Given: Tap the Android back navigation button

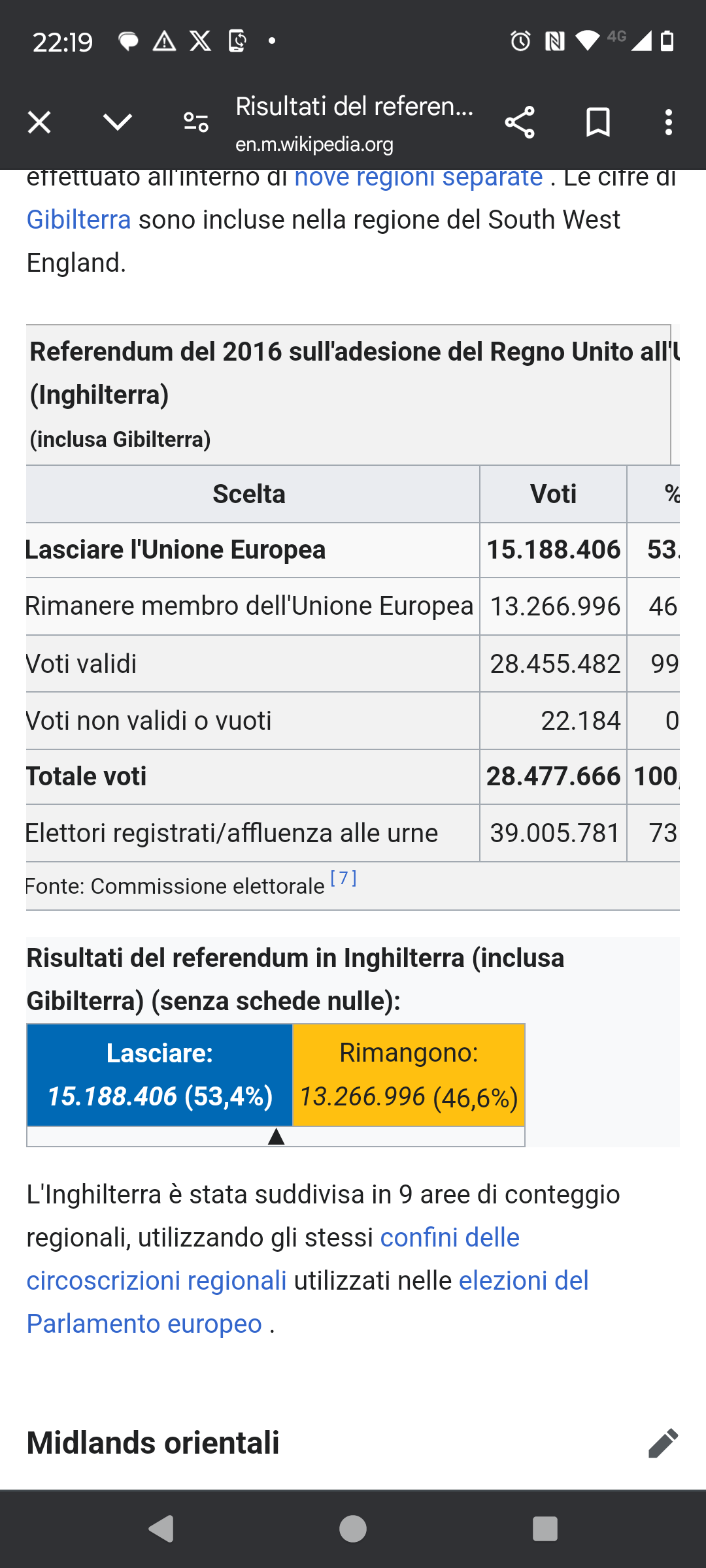Looking at the screenshot, I should (x=161, y=1529).
